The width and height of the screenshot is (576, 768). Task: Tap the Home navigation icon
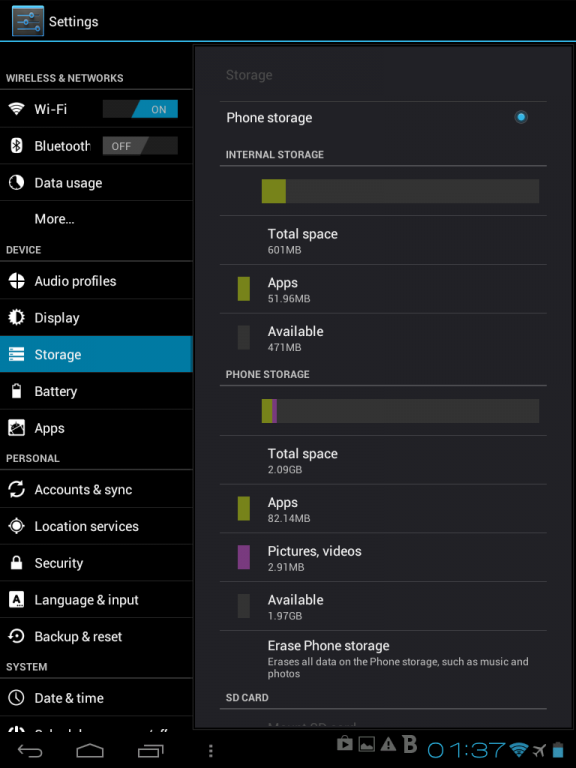(x=90, y=750)
